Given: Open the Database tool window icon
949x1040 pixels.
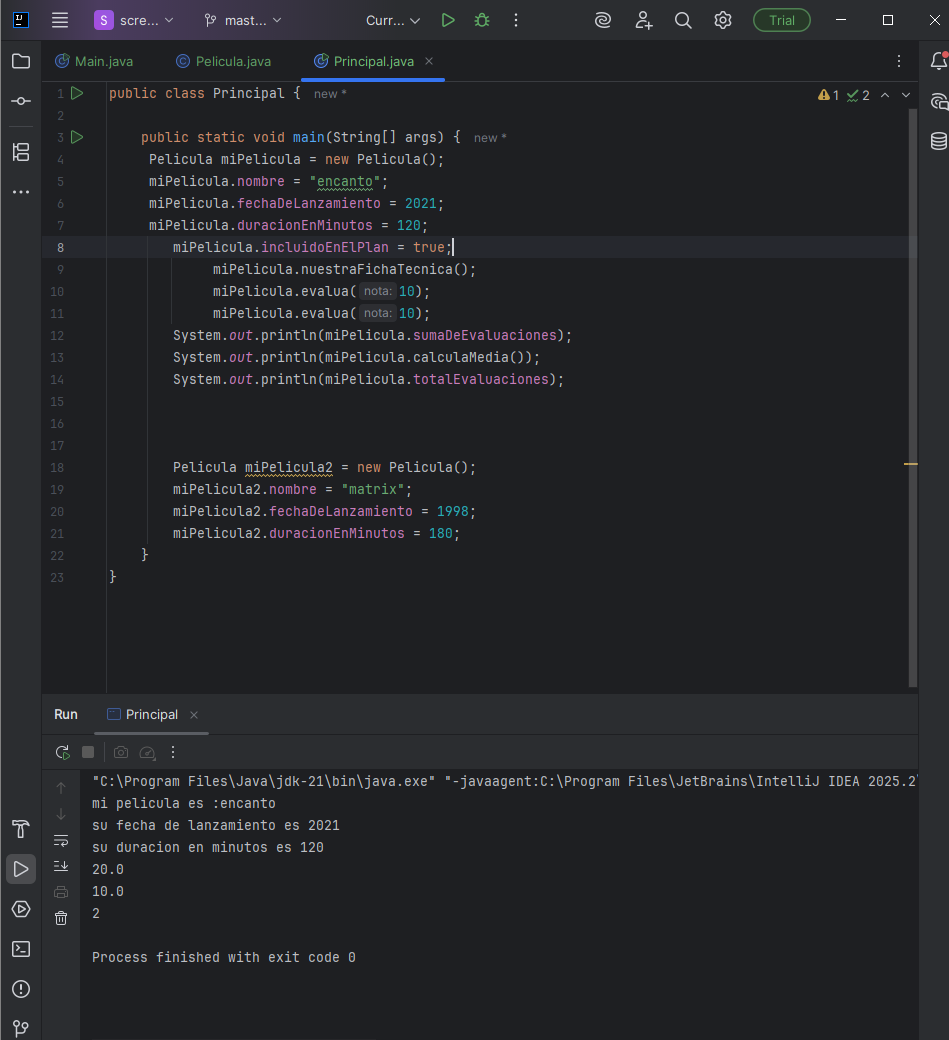Looking at the screenshot, I should 938,141.
